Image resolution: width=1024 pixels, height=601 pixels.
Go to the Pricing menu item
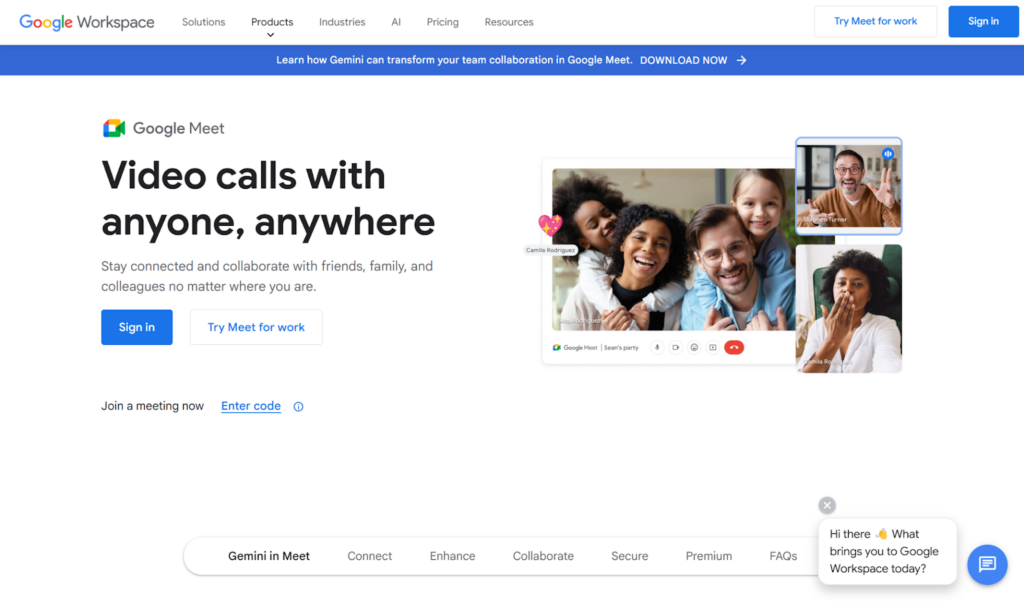pos(442,22)
